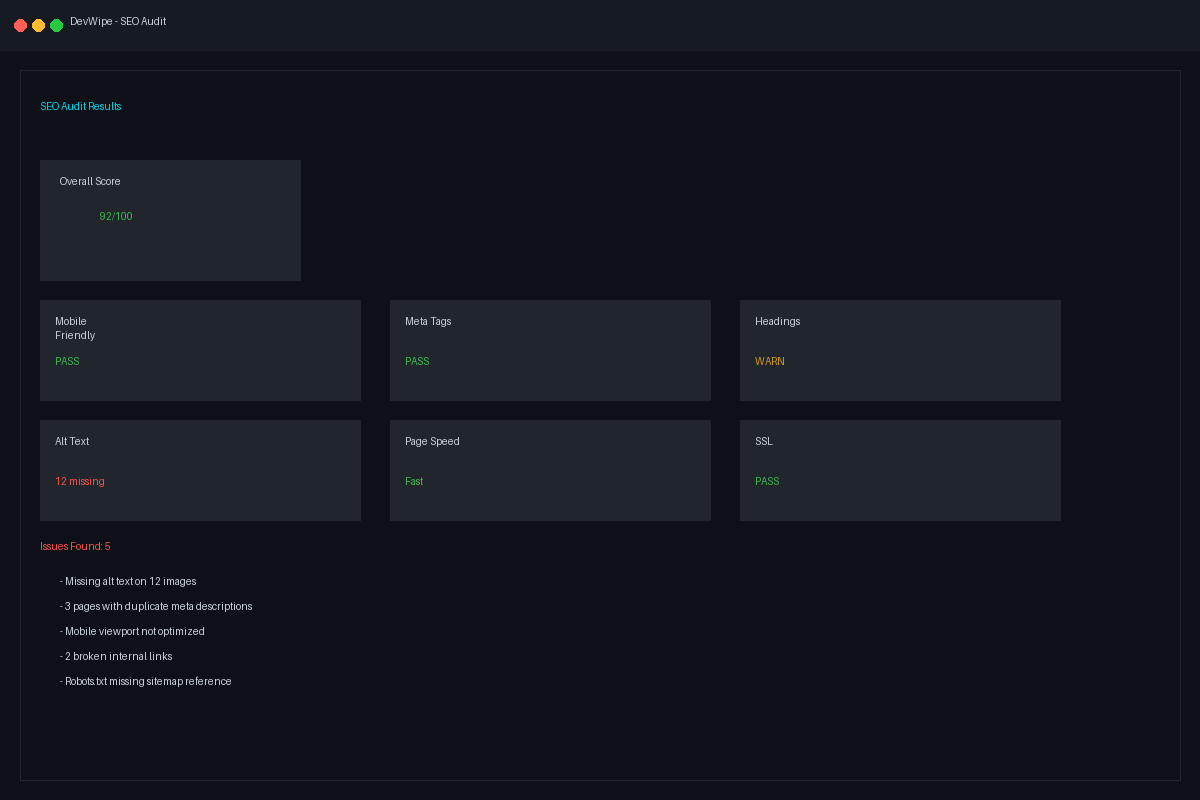Select the Alt Text card
This screenshot has width=1200, height=800.
coord(200,470)
